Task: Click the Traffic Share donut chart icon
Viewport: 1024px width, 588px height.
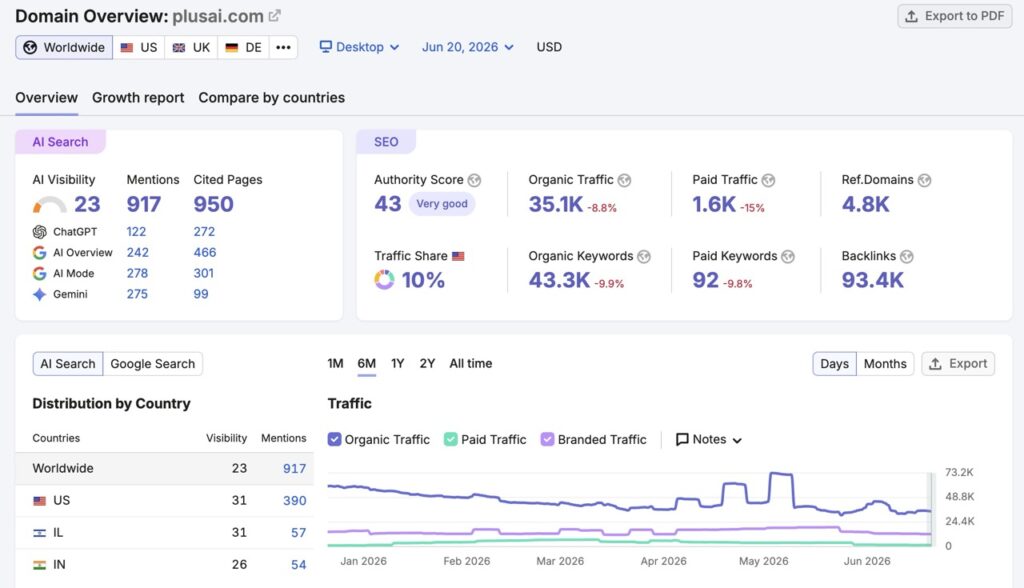Action: (384, 280)
